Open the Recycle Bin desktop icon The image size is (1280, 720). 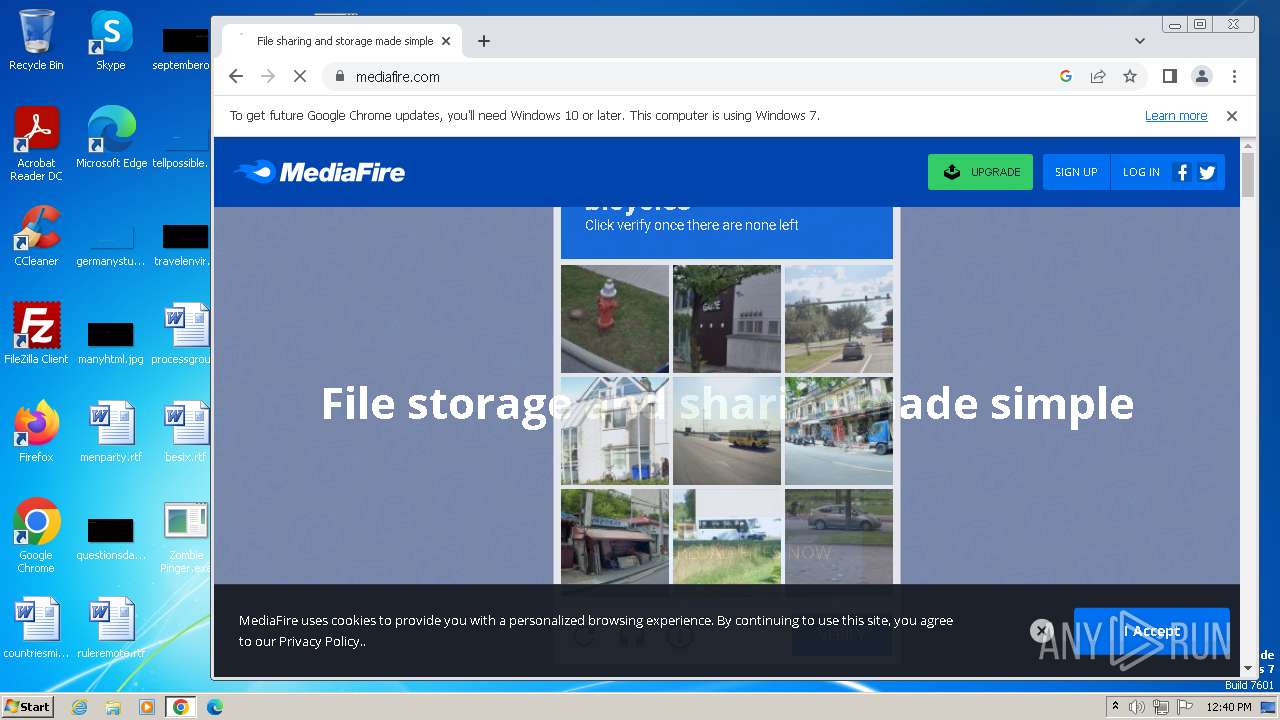(36, 40)
